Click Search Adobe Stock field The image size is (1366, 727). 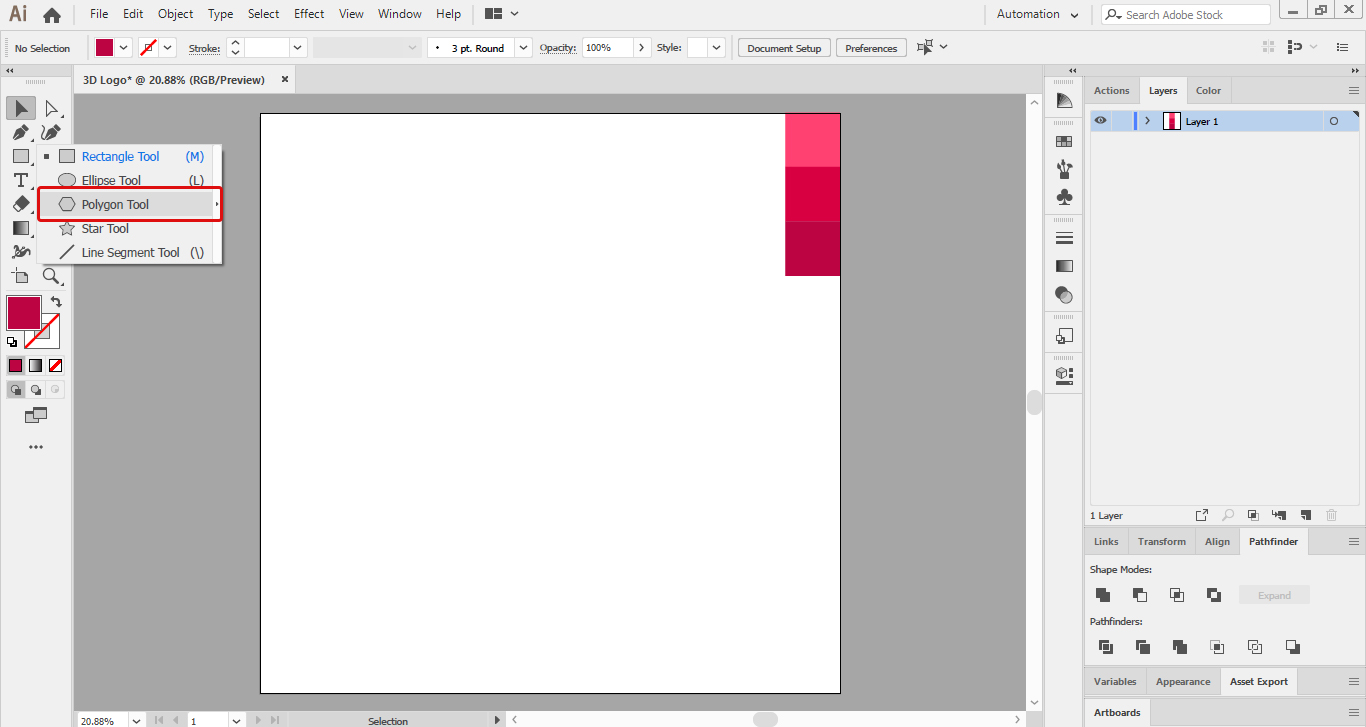(x=1186, y=14)
